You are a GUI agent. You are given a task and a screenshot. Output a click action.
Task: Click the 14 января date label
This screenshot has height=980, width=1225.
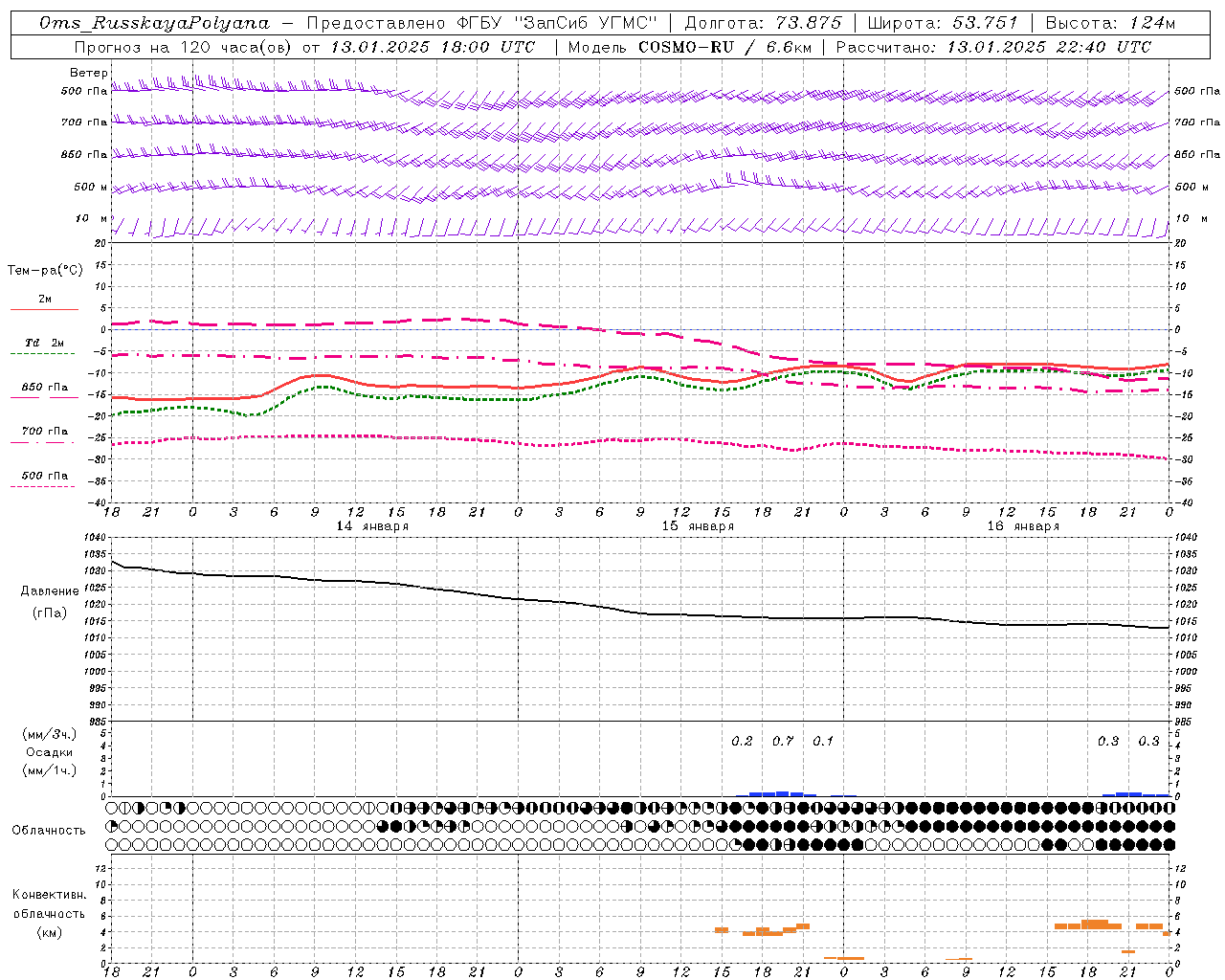click(x=372, y=526)
